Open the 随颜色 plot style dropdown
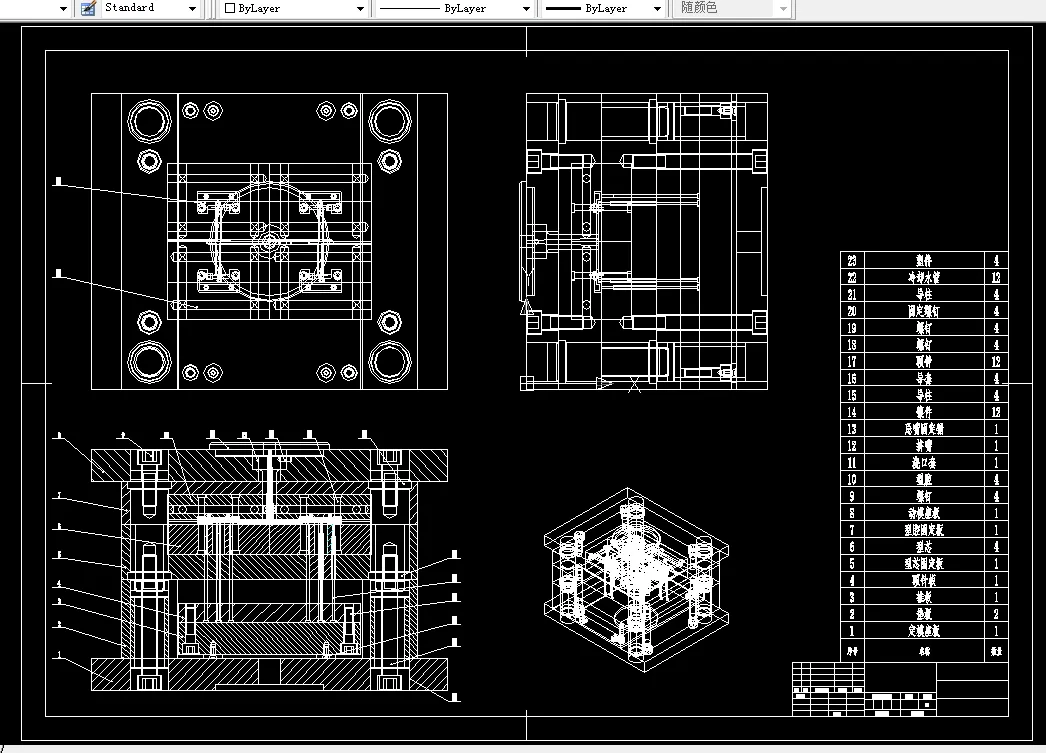 (783, 9)
